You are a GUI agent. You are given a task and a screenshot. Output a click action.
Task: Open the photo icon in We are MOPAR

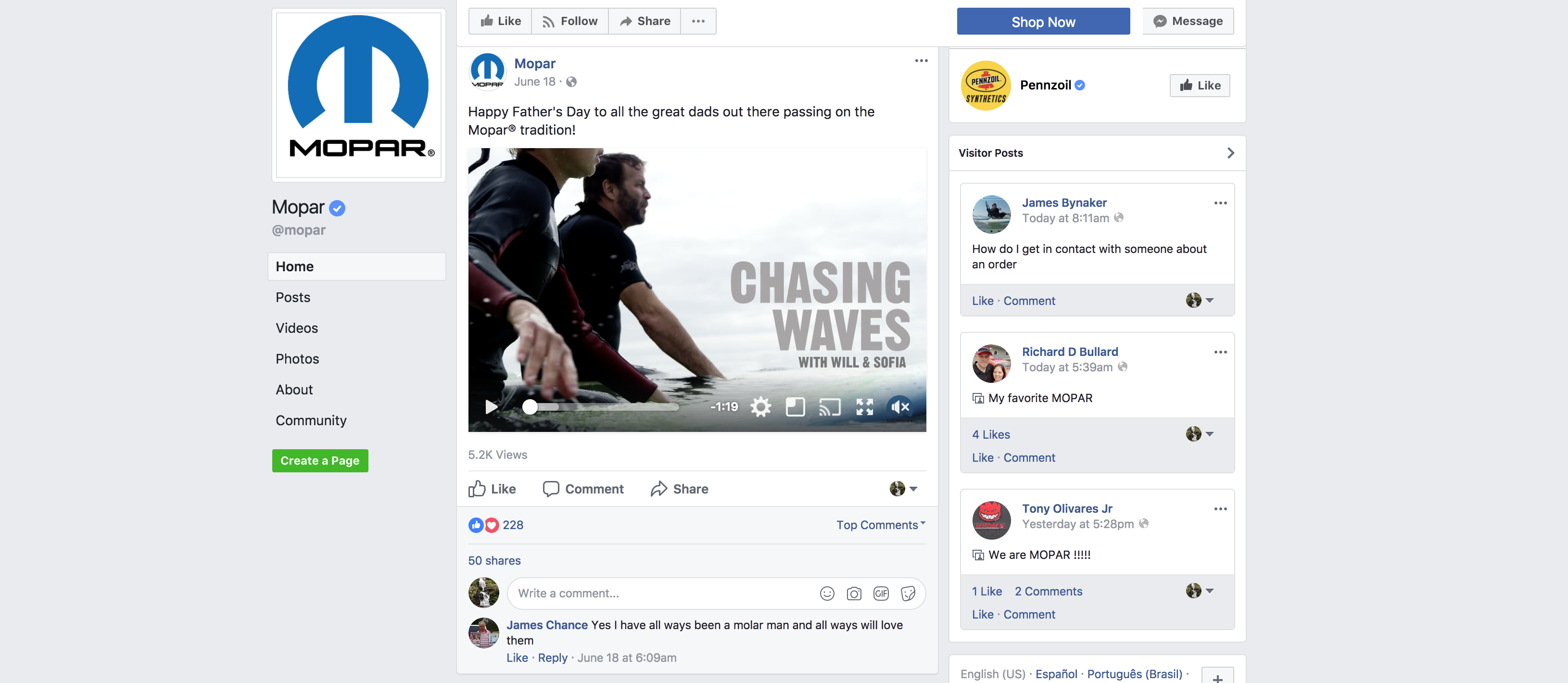(x=977, y=555)
